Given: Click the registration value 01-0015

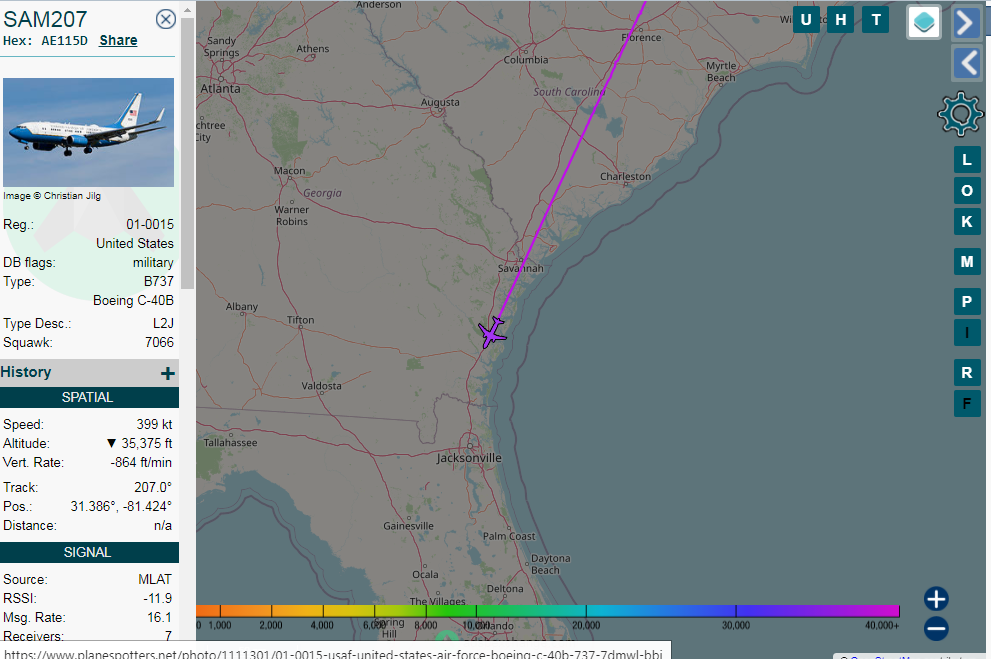Looking at the screenshot, I should coord(150,225).
